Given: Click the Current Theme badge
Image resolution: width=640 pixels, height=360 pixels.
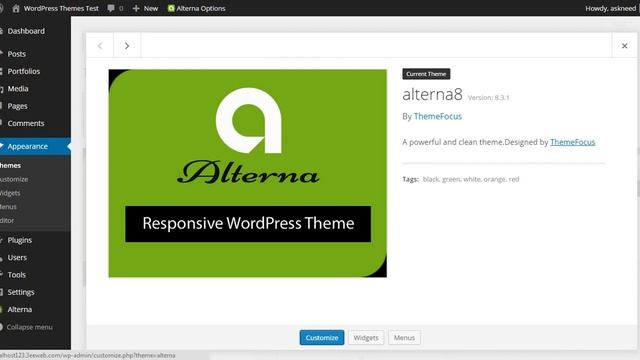Looking at the screenshot, I should (x=426, y=74).
